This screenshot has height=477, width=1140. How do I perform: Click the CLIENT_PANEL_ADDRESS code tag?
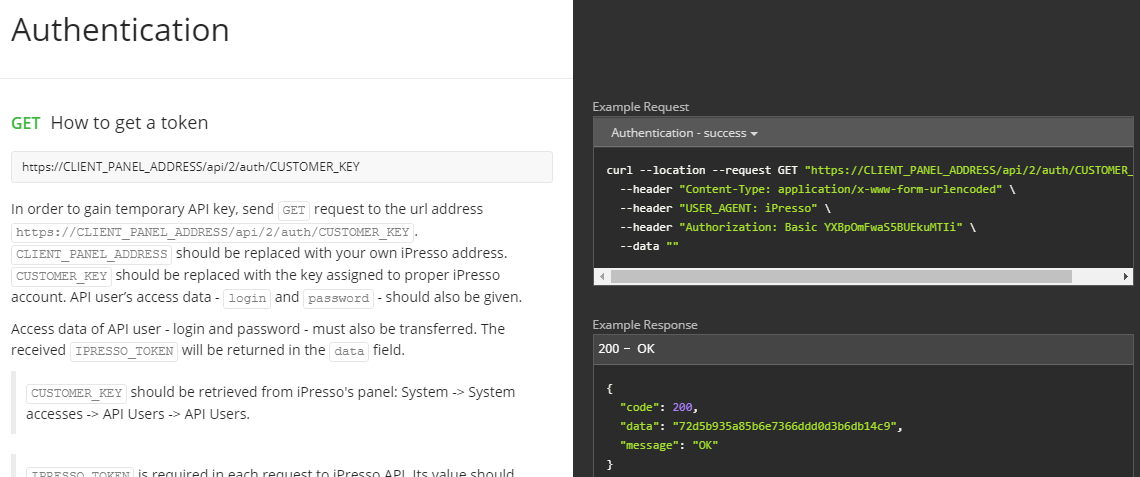(x=92, y=254)
